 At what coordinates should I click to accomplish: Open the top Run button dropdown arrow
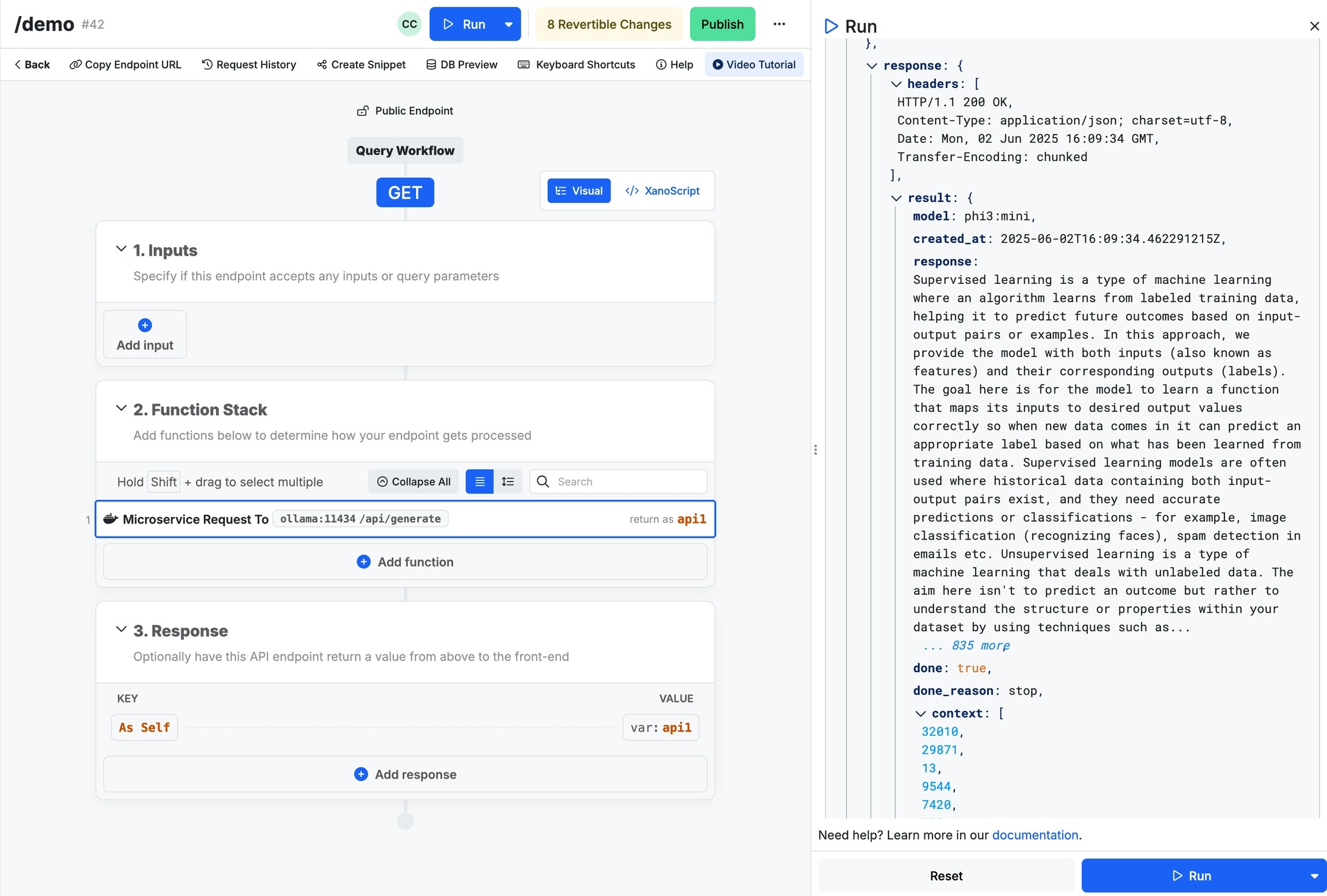click(509, 24)
